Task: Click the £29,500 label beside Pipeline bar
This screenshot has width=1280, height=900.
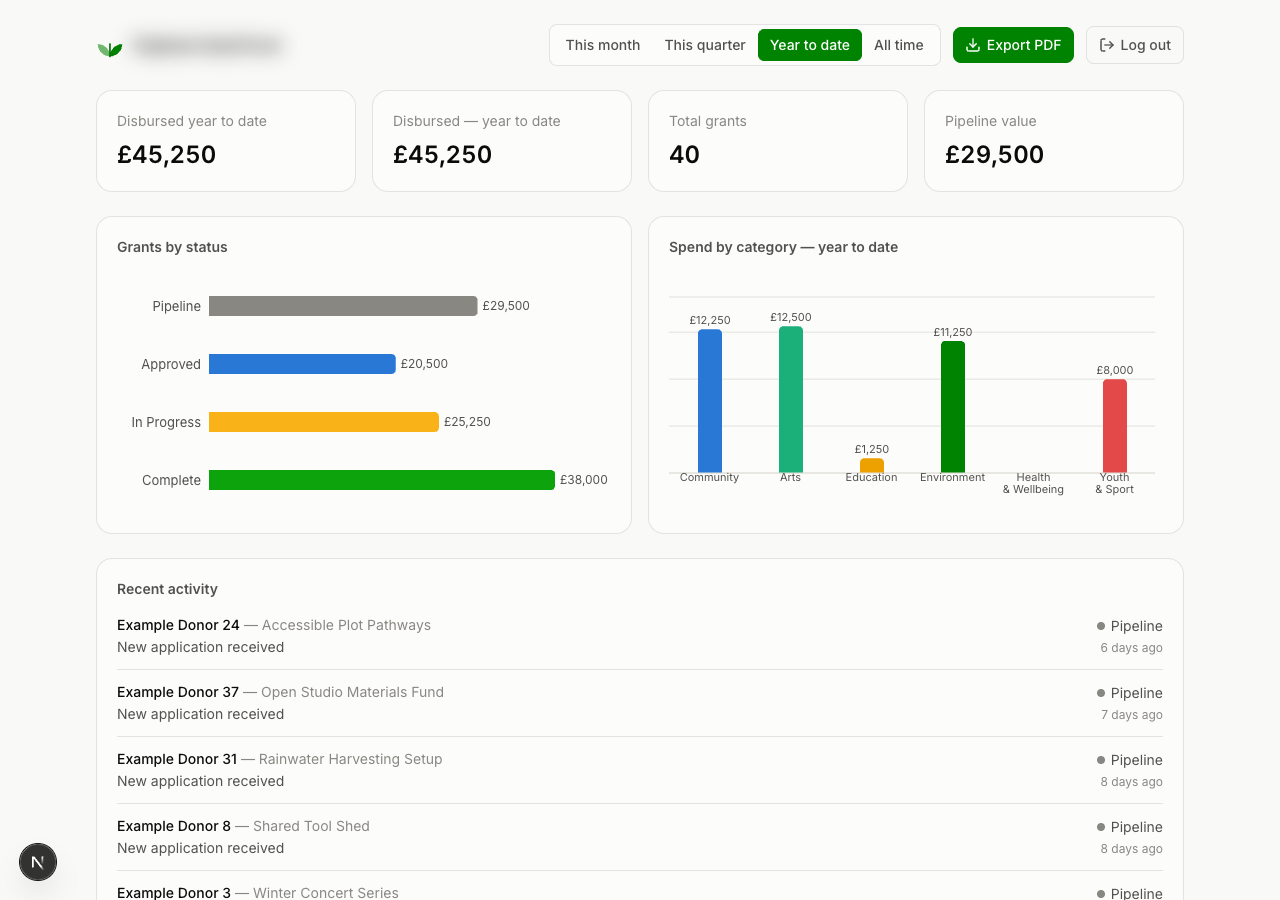Action: click(506, 306)
